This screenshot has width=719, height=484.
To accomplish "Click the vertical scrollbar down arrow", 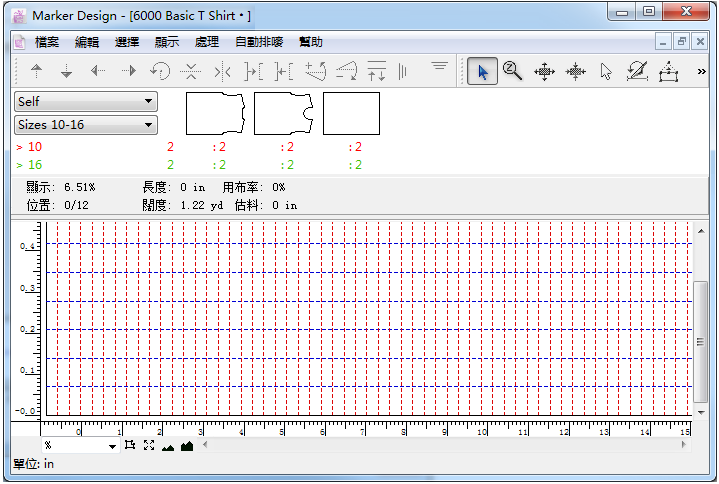I will coord(701,412).
